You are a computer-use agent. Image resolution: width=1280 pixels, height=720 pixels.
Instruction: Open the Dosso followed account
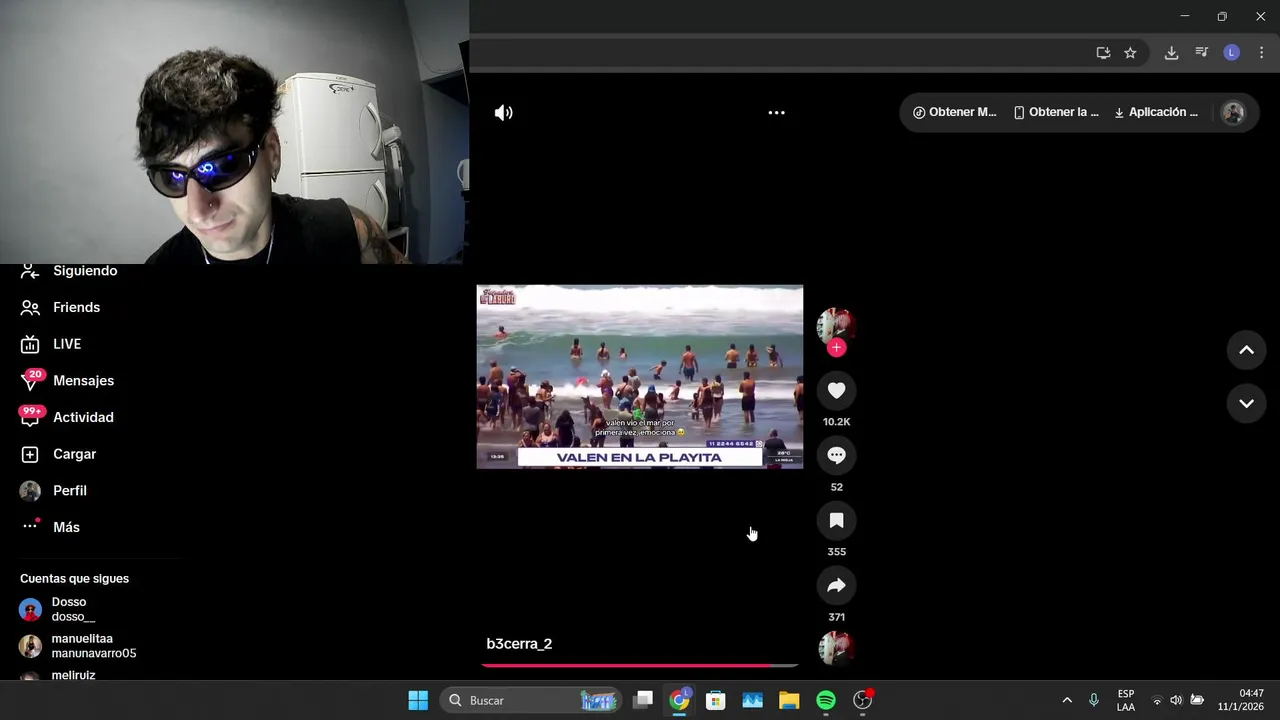click(x=58, y=609)
